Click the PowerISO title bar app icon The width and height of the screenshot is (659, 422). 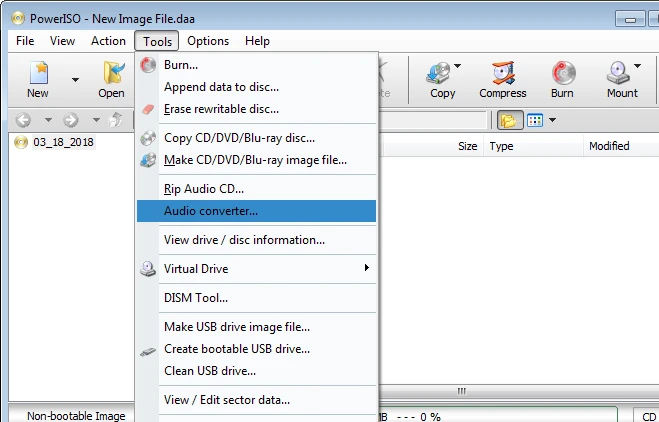pyautogui.click(x=18, y=18)
